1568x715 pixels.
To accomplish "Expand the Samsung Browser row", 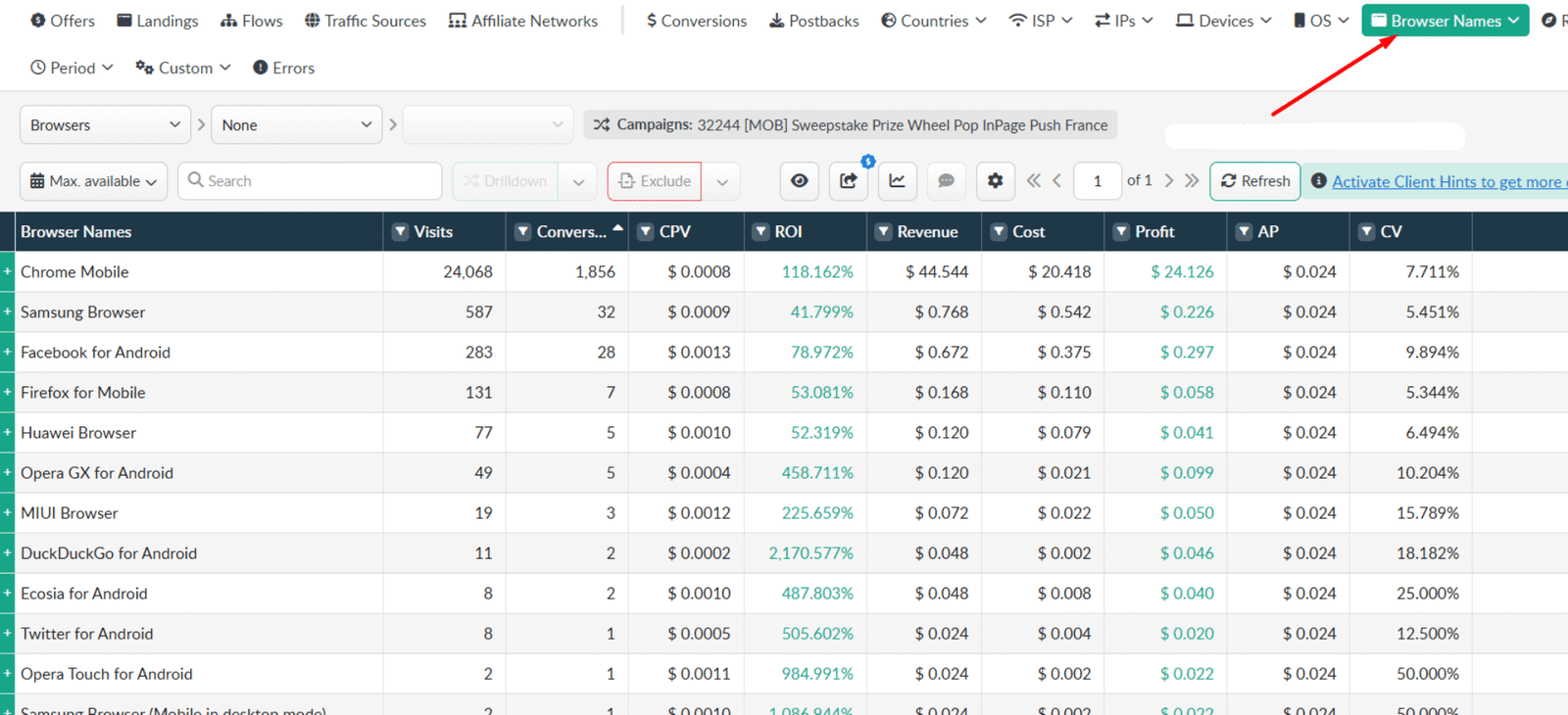I will [8, 311].
